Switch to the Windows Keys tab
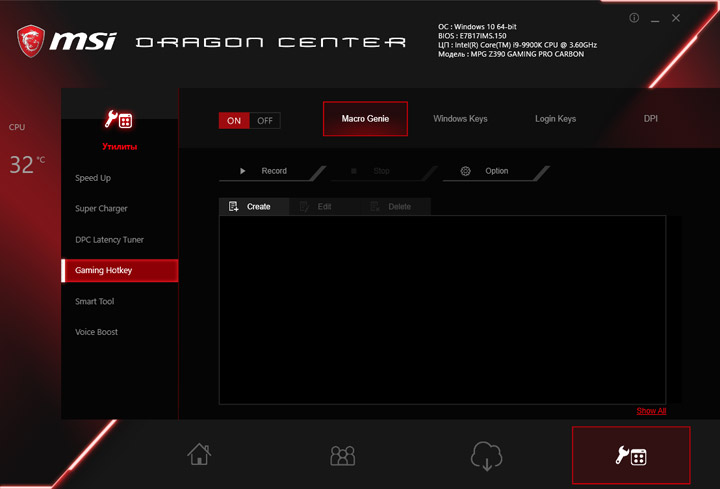720x489 pixels. tap(460, 118)
